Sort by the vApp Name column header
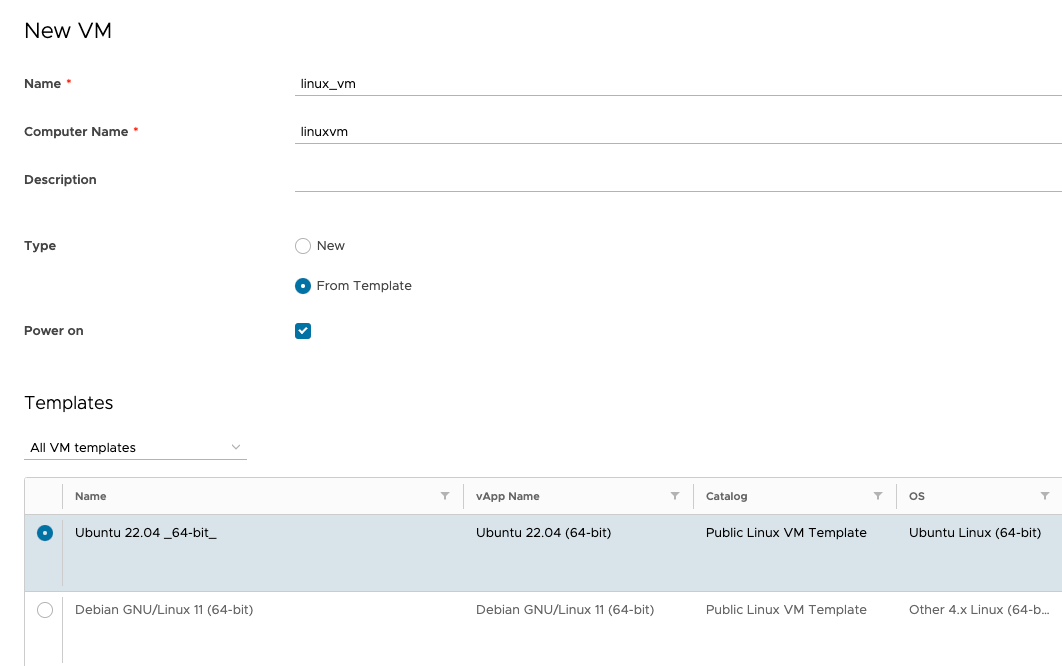This screenshot has width=1062, height=666. 508,496
